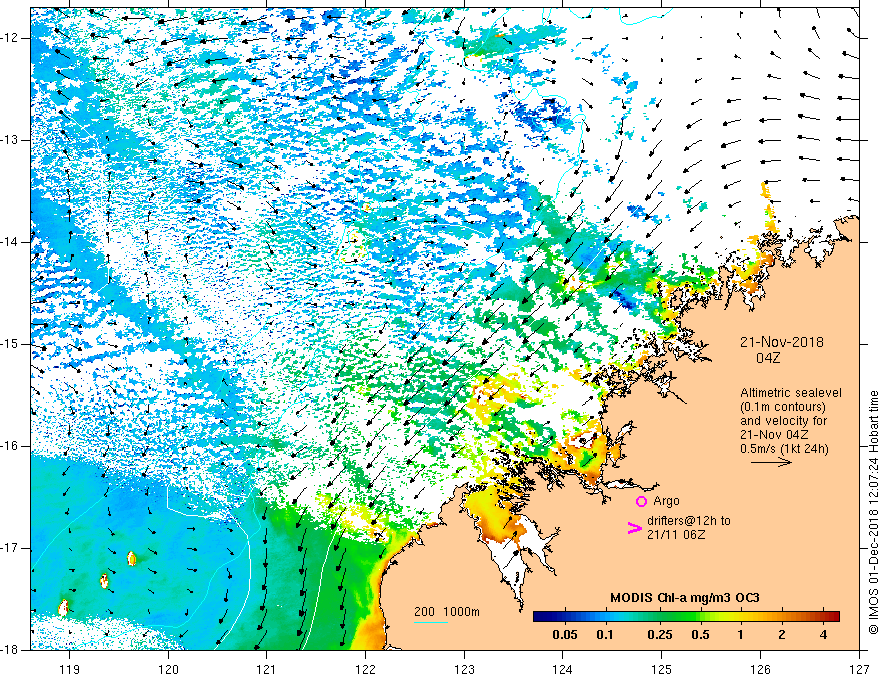Click the longitude axis label '119'
Viewport: 880px width, 680px height.
pos(69,669)
